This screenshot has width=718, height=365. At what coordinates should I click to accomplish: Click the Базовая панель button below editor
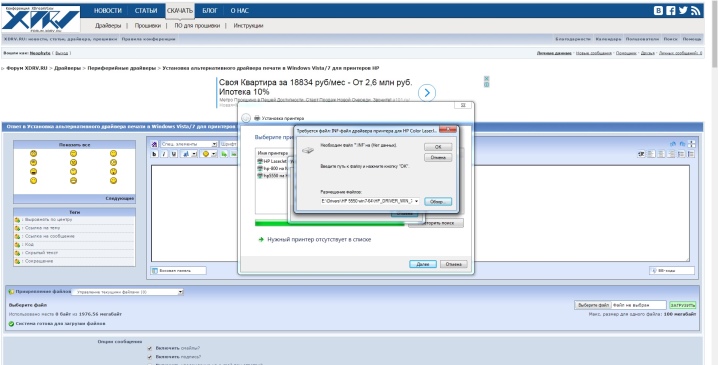[179, 271]
